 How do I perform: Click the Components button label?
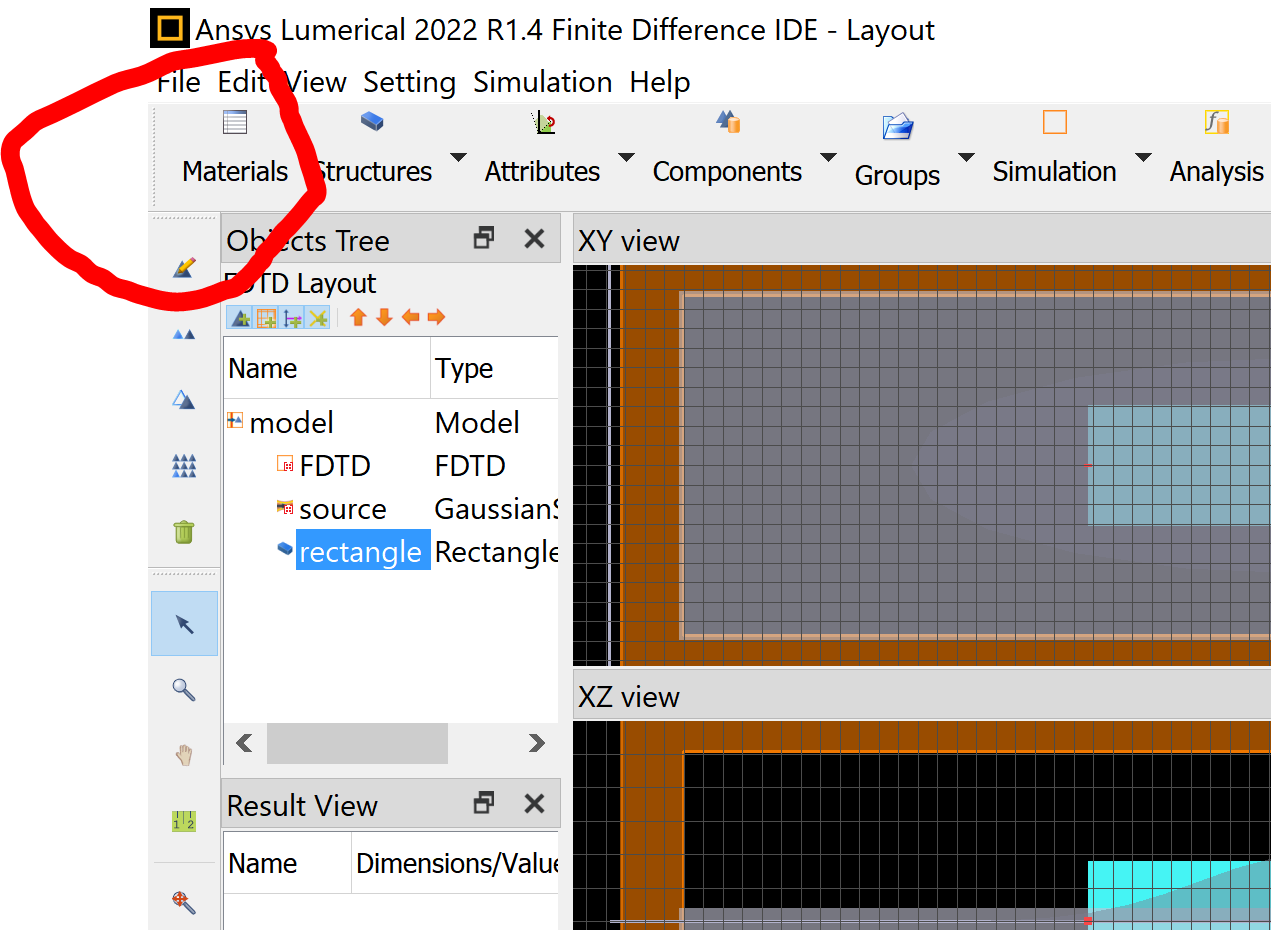(728, 172)
